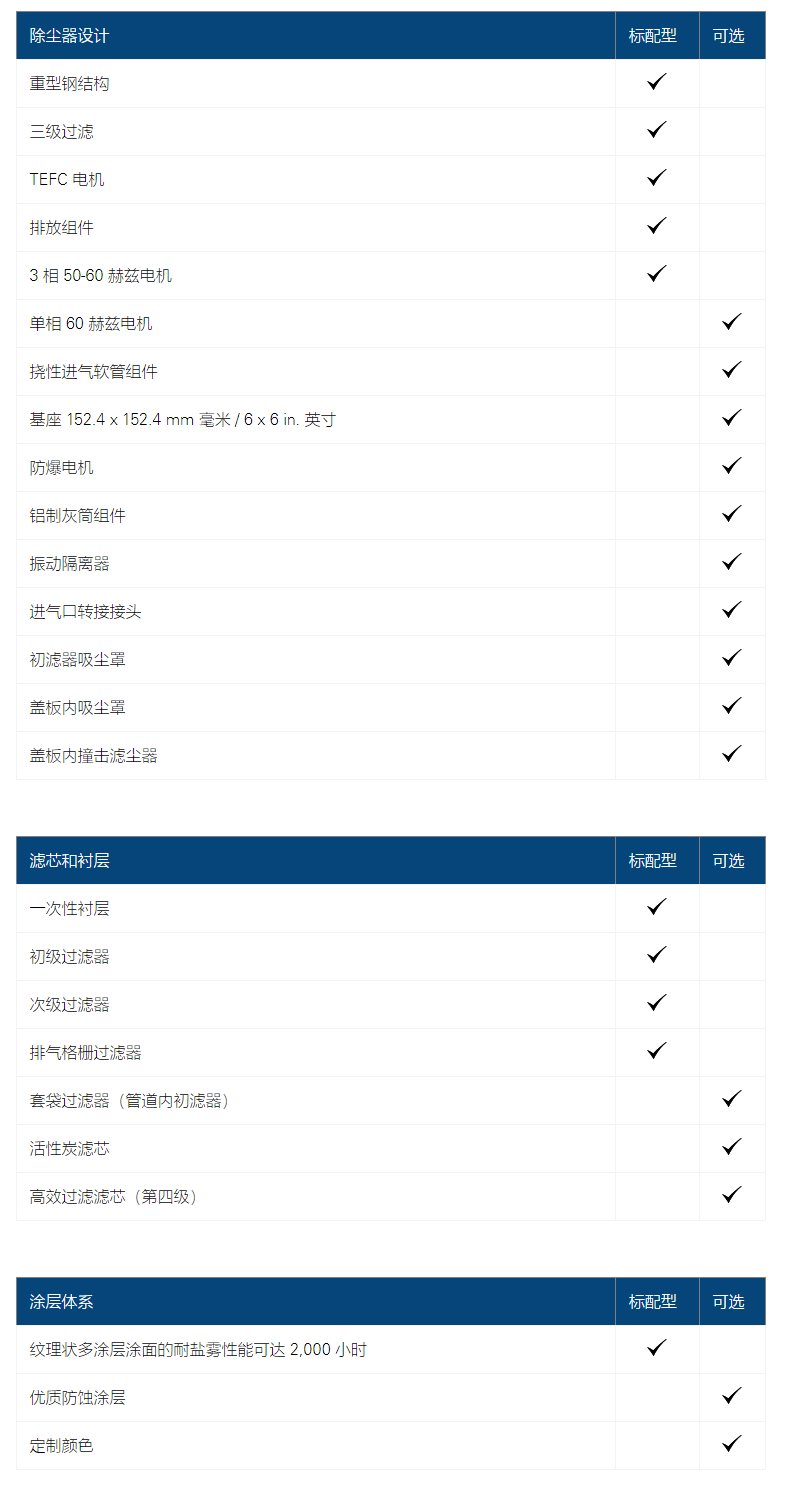Click the 单相 60 赫兹电机 text
785x1501 pixels.
91,324
